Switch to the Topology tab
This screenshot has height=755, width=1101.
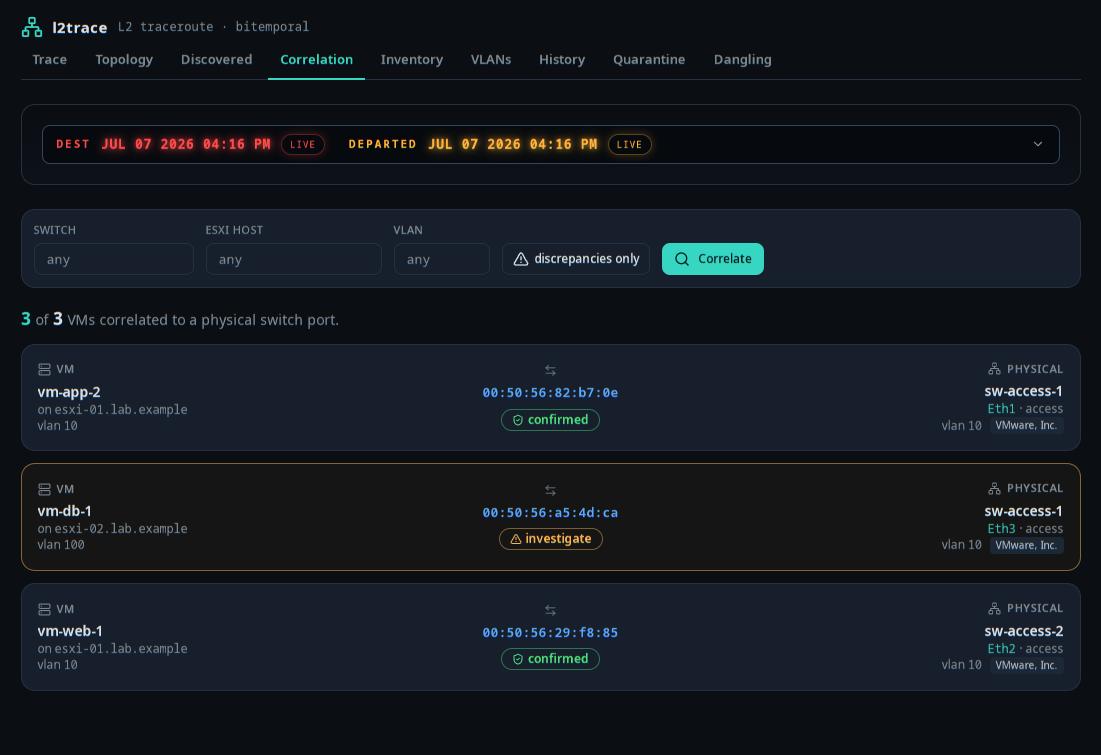click(x=124, y=60)
